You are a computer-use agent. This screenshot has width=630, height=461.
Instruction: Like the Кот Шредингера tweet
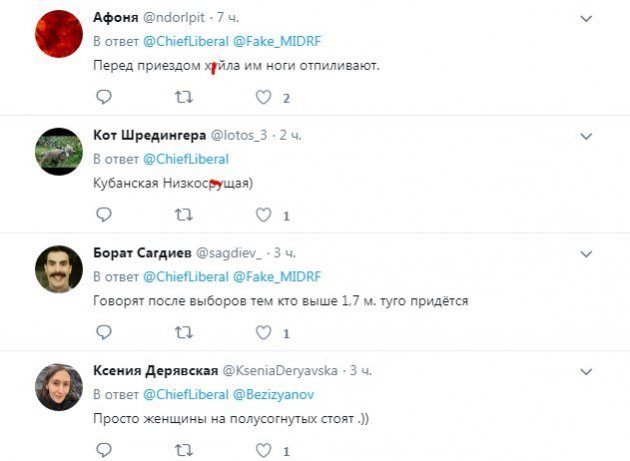[264, 215]
